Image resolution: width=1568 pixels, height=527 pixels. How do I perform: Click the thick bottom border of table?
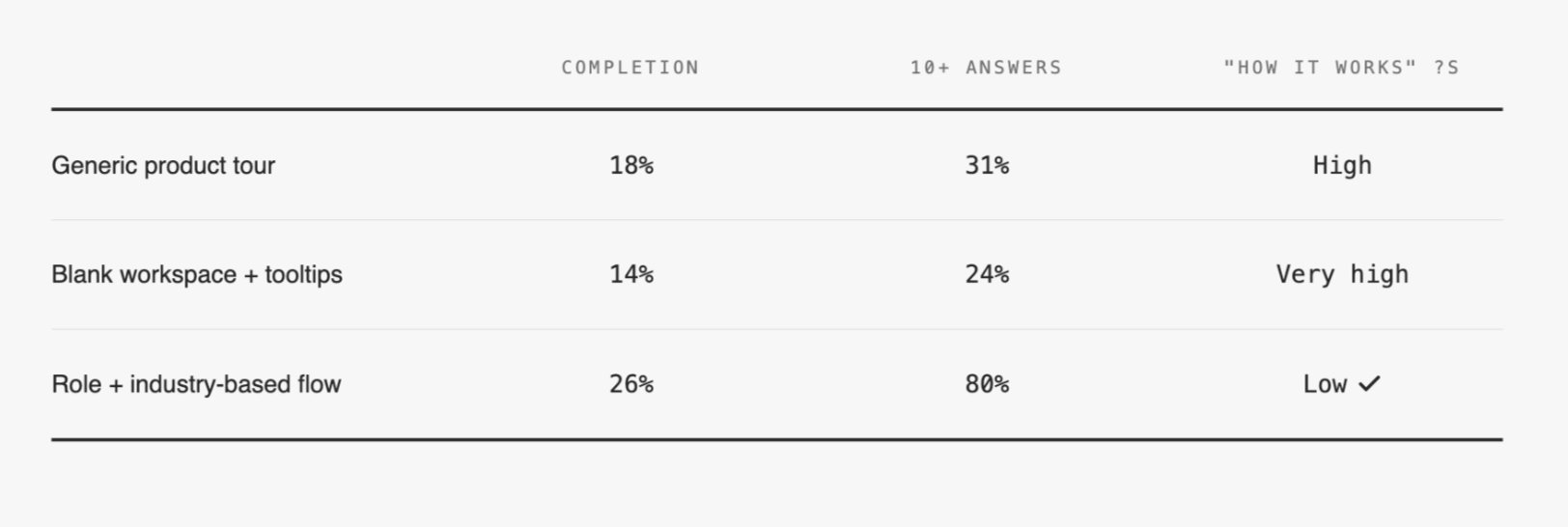tap(776, 439)
